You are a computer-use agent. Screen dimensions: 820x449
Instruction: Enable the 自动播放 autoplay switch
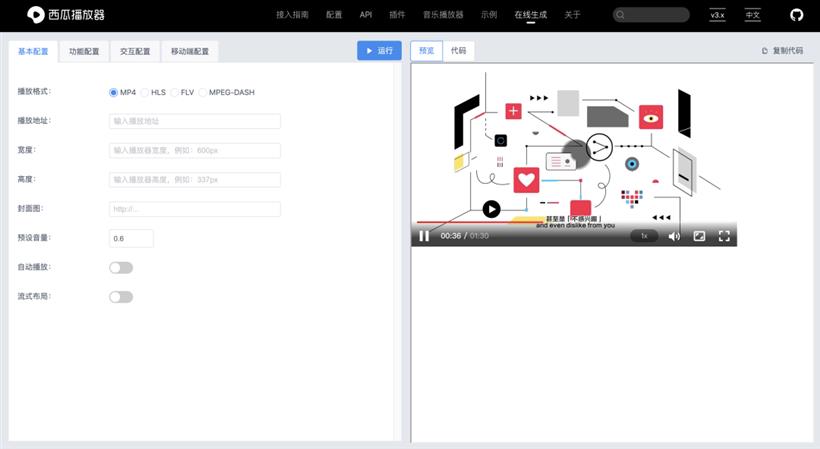point(121,268)
